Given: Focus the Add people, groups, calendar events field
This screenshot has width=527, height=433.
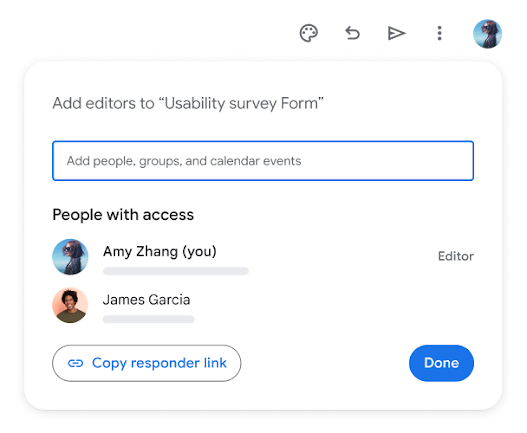Looking at the screenshot, I should 263,161.
